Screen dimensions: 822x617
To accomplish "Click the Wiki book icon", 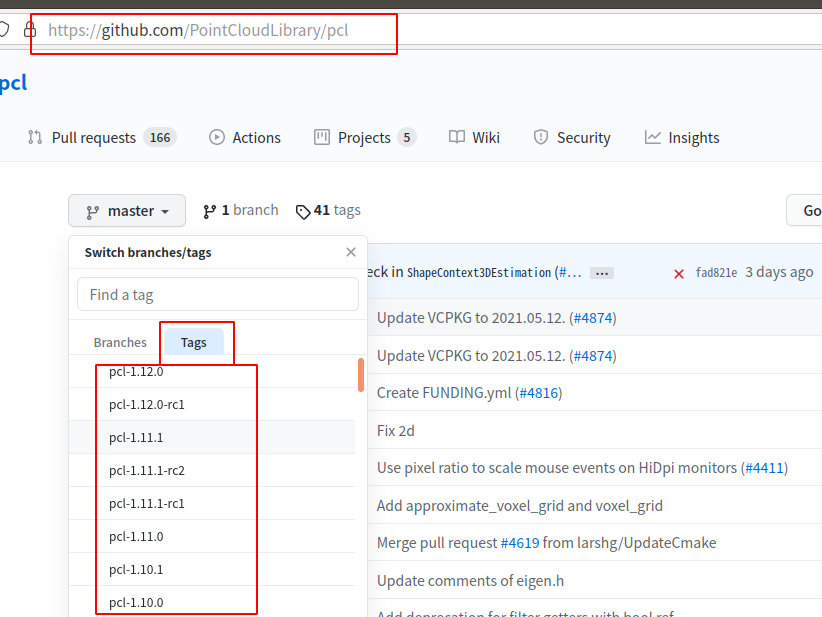I will tap(457, 137).
